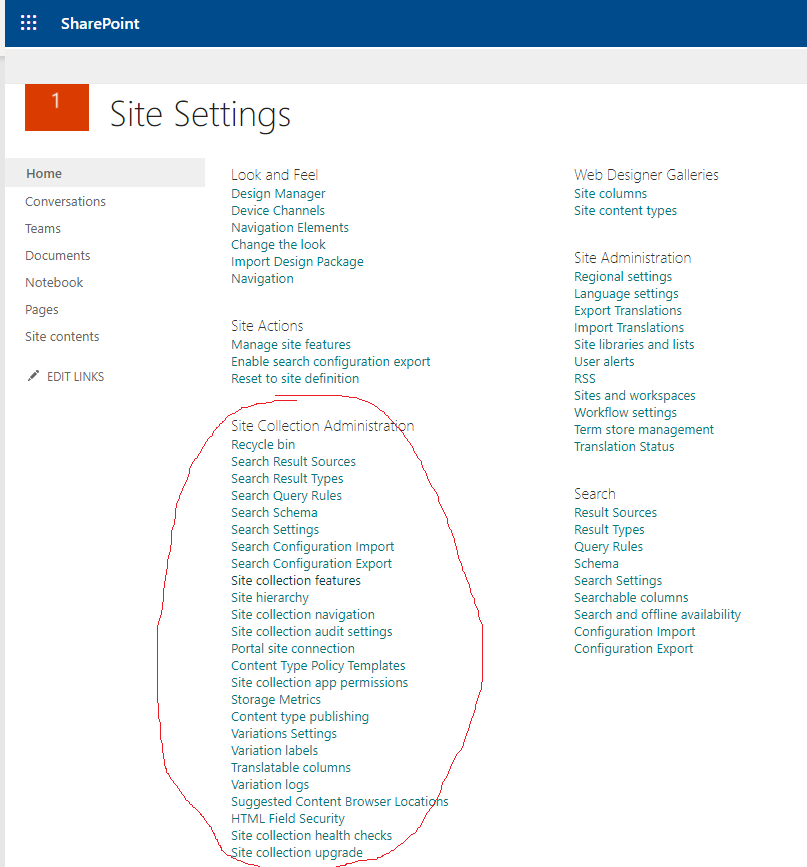Open Term store management
The height and width of the screenshot is (867, 807).
(x=644, y=430)
